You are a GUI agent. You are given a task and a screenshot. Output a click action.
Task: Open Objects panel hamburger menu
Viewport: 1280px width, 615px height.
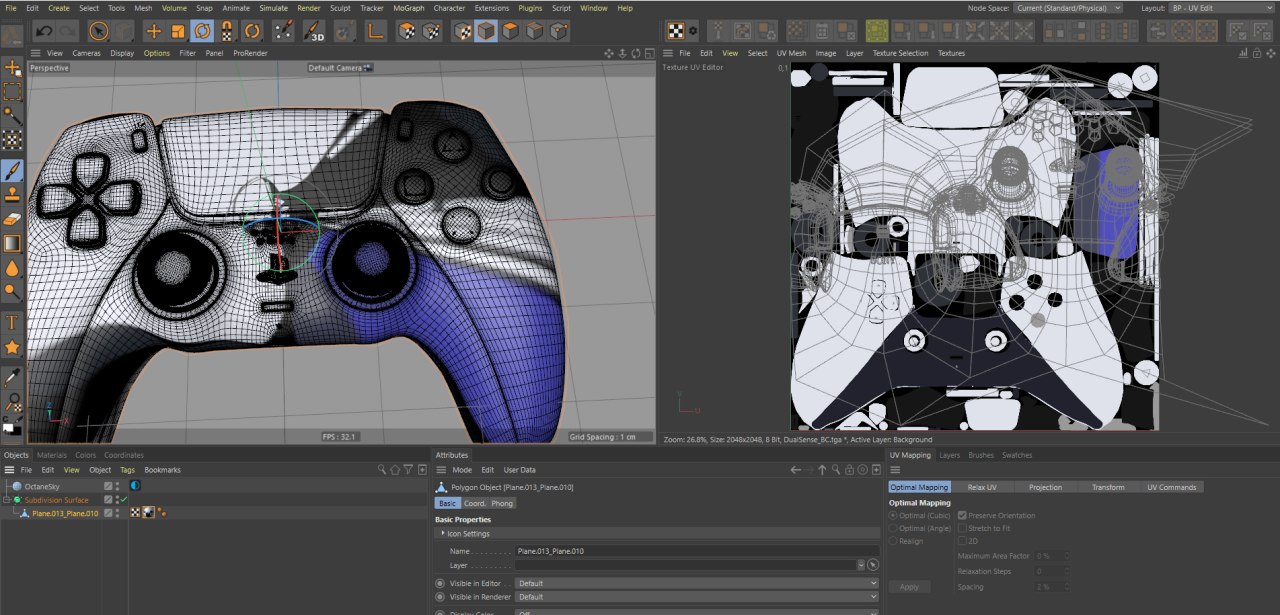click(10, 469)
